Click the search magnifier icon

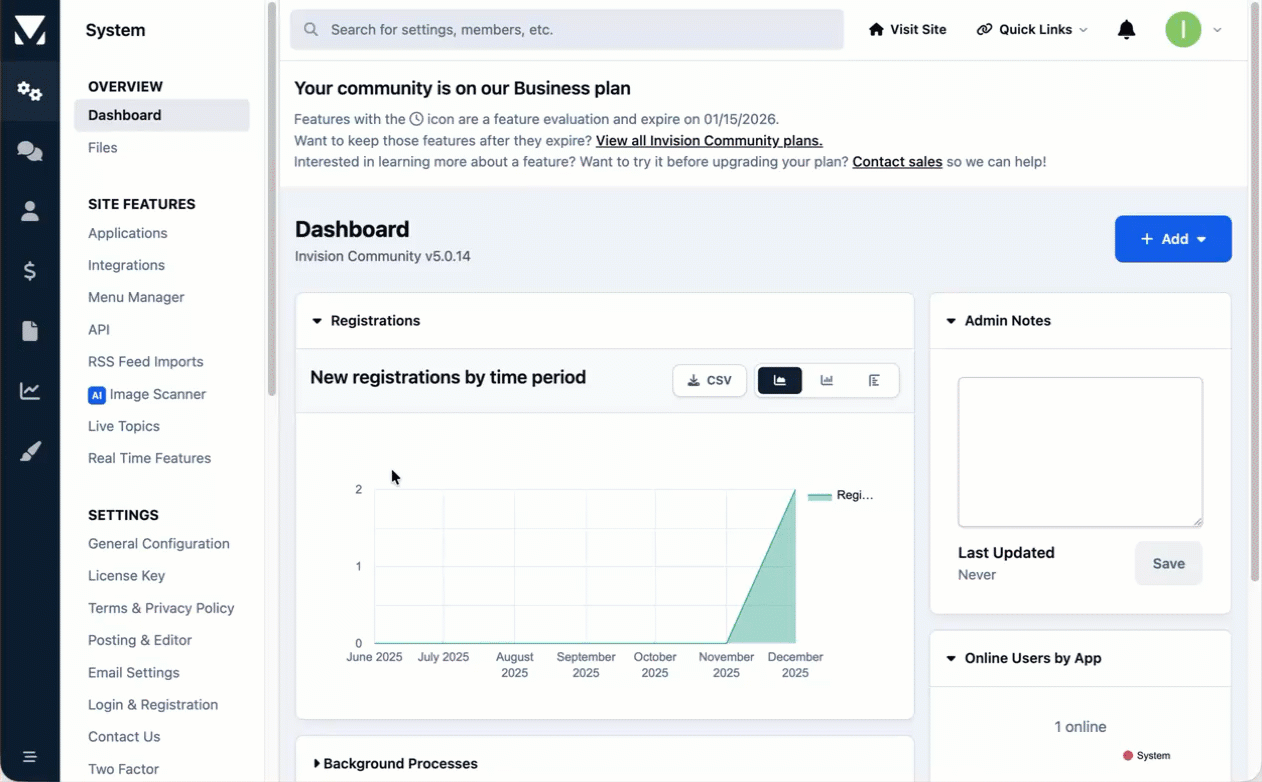click(x=311, y=30)
